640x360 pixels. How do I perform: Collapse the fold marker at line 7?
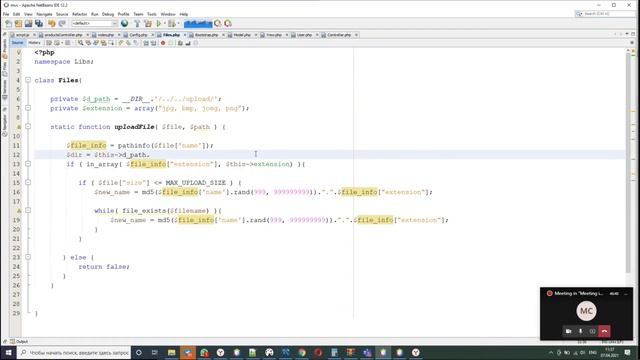28,108
